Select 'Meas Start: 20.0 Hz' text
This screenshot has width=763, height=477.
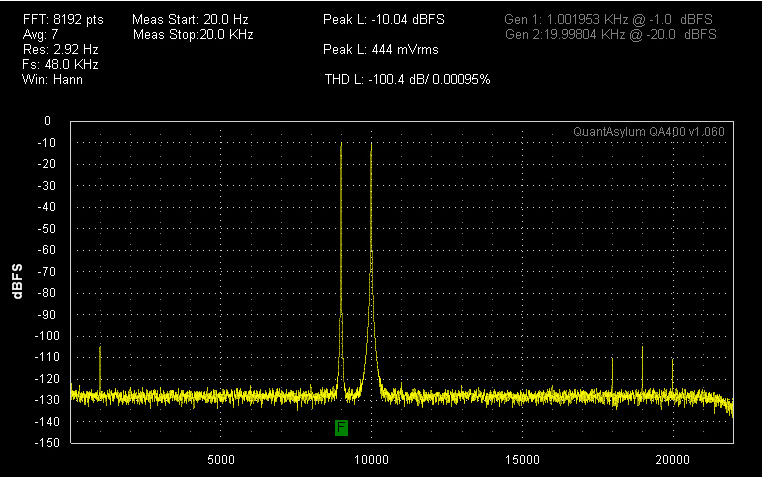point(190,20)
